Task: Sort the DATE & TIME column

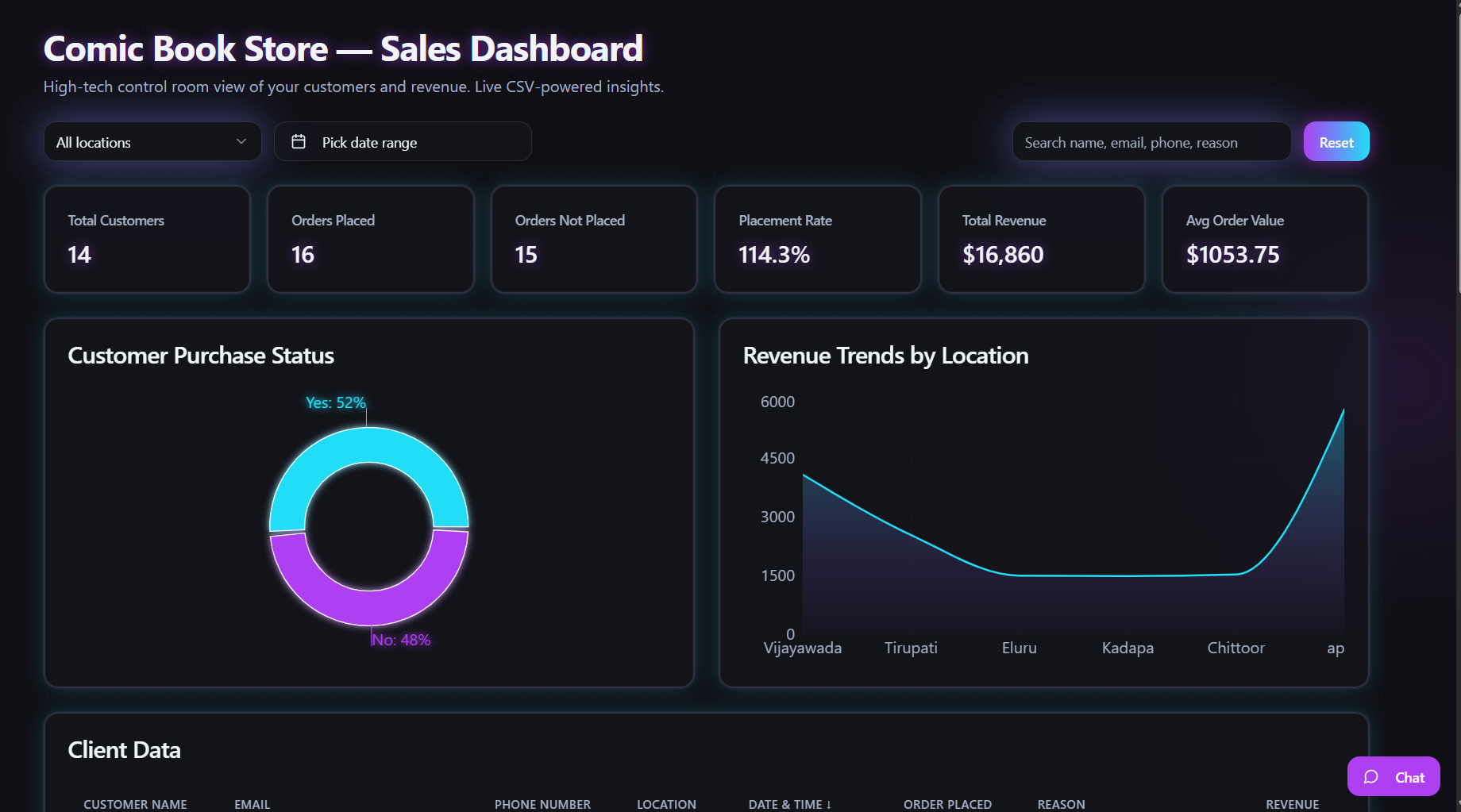Action: pos(789,803)
